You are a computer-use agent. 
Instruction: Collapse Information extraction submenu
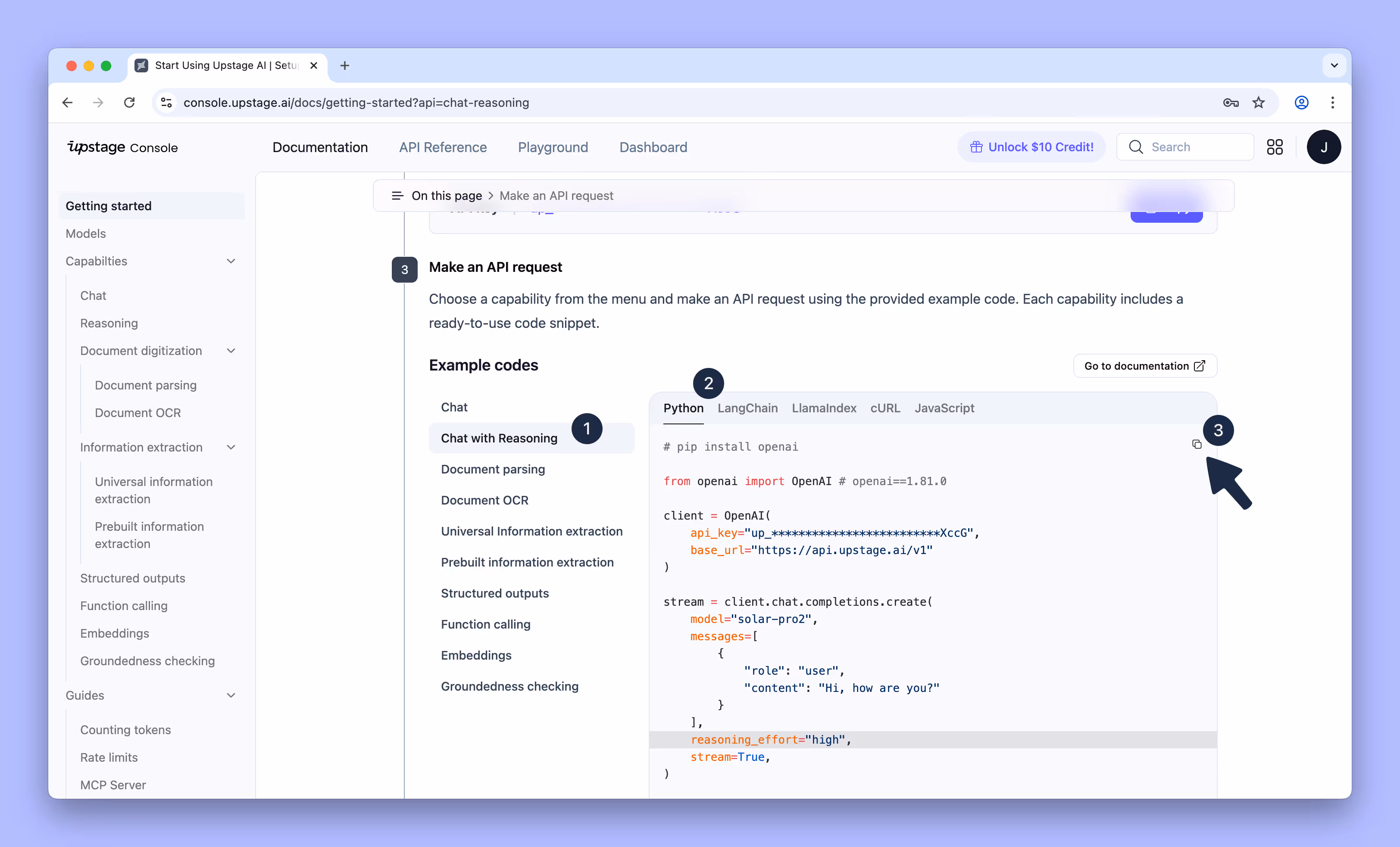pyautogui.click(x=231, y=448)
